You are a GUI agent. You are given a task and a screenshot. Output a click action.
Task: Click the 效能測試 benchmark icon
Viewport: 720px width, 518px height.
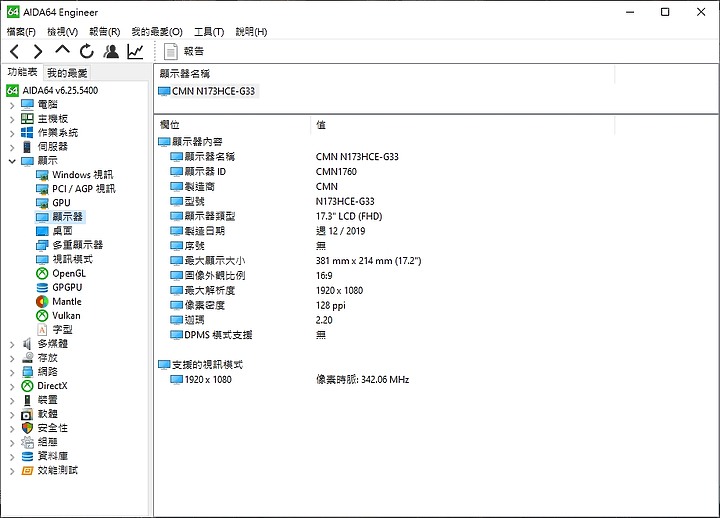(x=27, y=471)
